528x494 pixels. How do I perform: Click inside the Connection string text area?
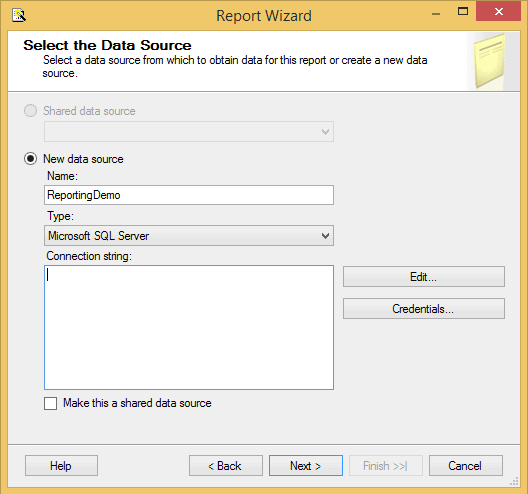pos(189,327)
